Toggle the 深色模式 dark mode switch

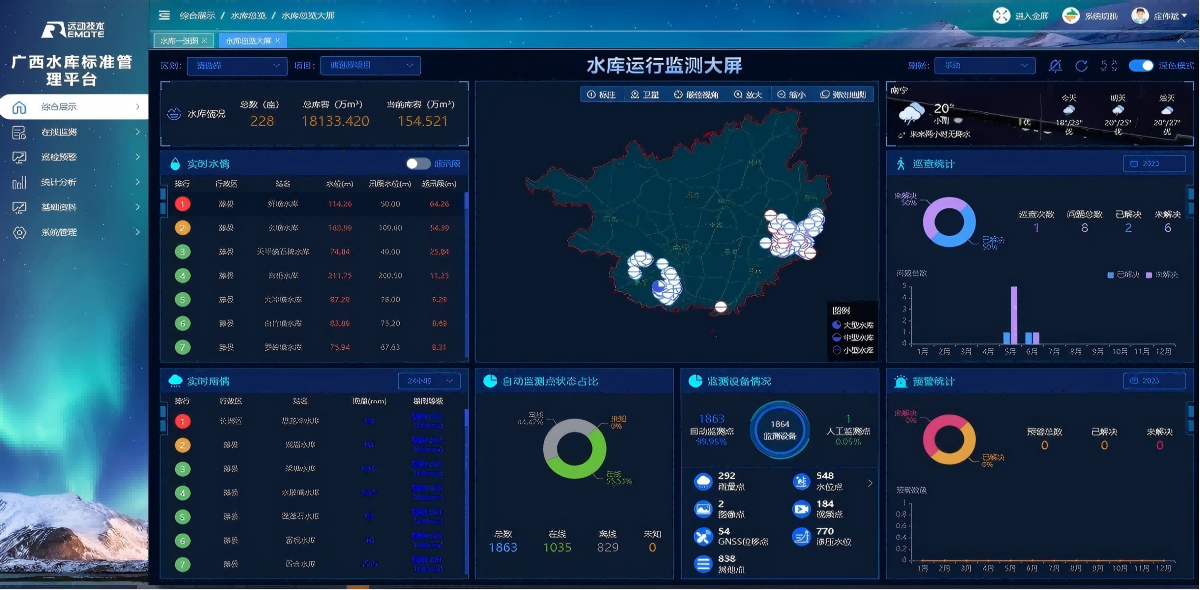pyautogui.click(x=1140, y=66)
